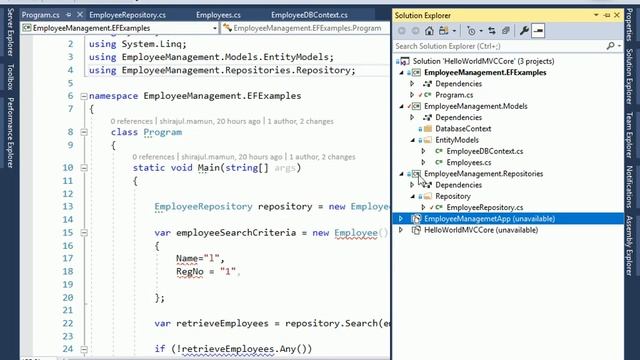Viewport: 640px width, 360px height.
Task: Toggle auto-hide pin on Solution Explorer
Action: (x=607, y=15)
